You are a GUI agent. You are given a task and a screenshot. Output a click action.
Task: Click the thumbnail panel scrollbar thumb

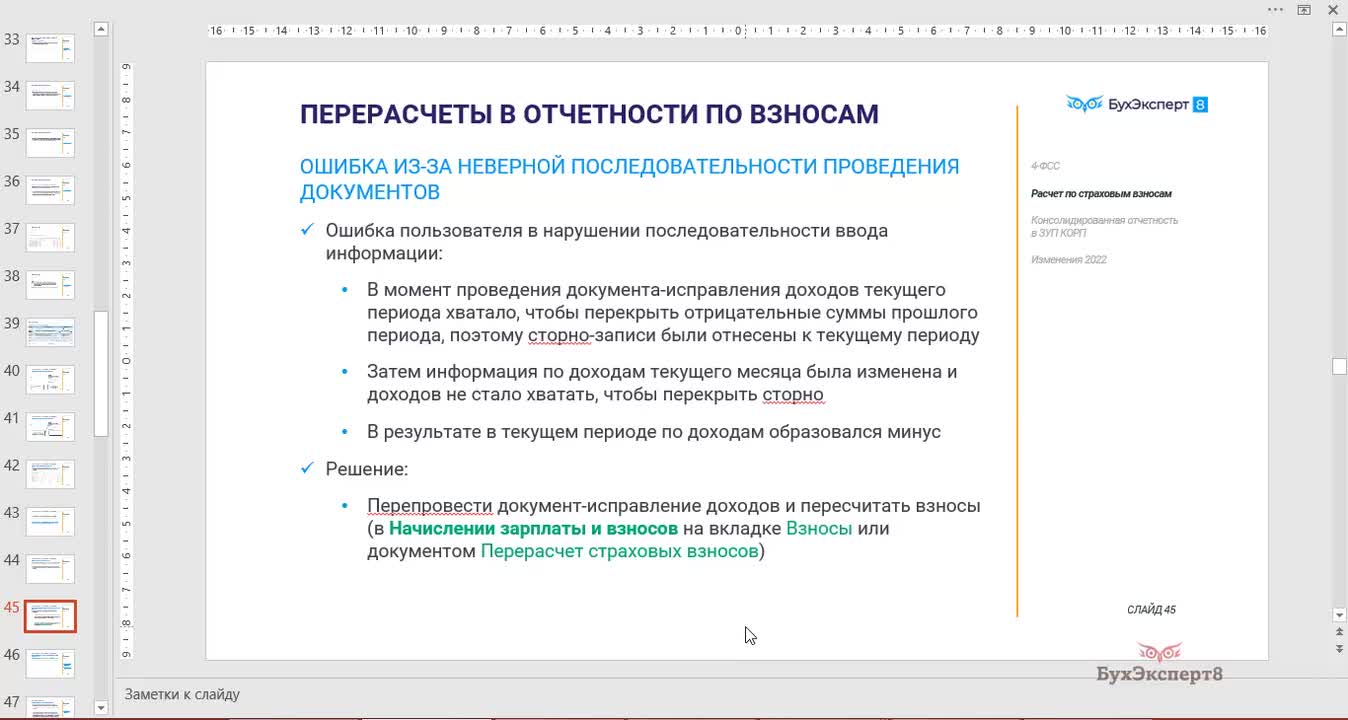click(101, 373)
